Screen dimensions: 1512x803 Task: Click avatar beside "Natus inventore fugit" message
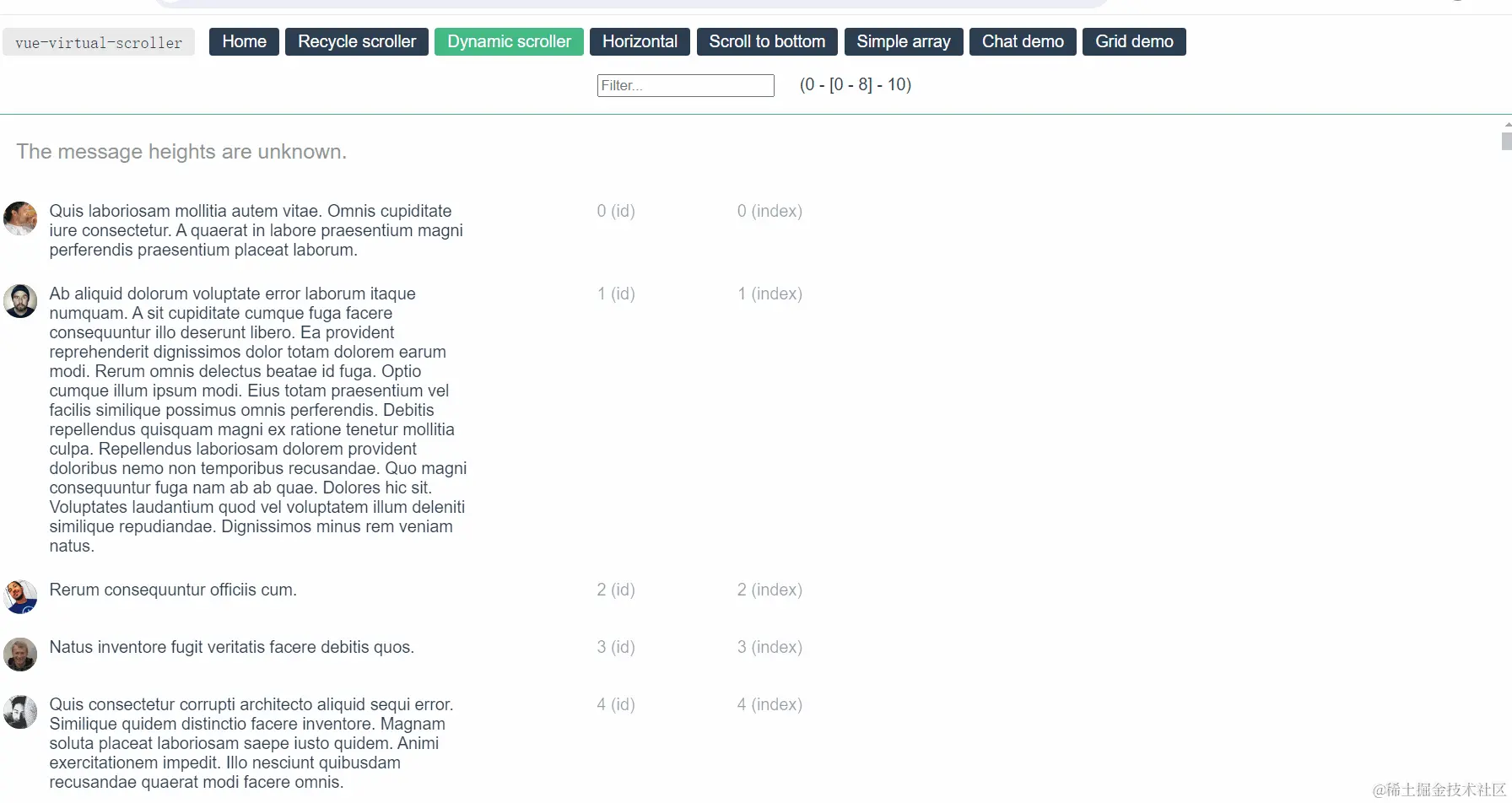(x=20, y=655)
